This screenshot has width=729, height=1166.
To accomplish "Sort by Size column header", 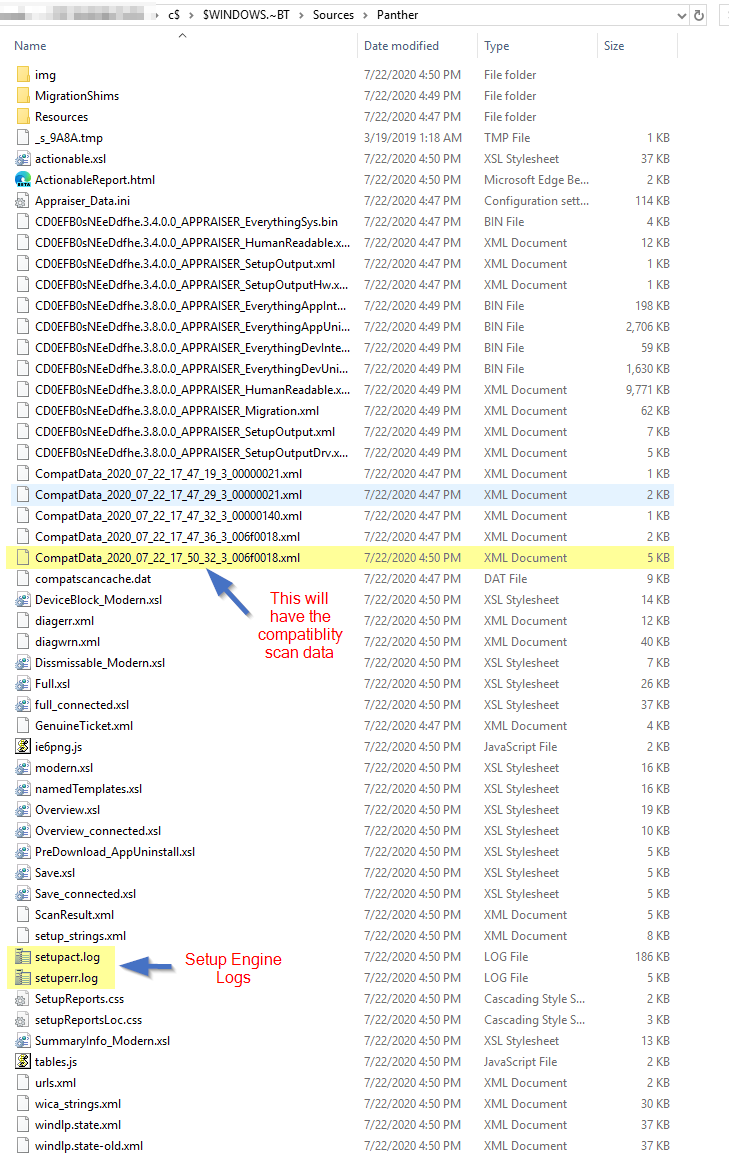I will click(x=614, y=46).
